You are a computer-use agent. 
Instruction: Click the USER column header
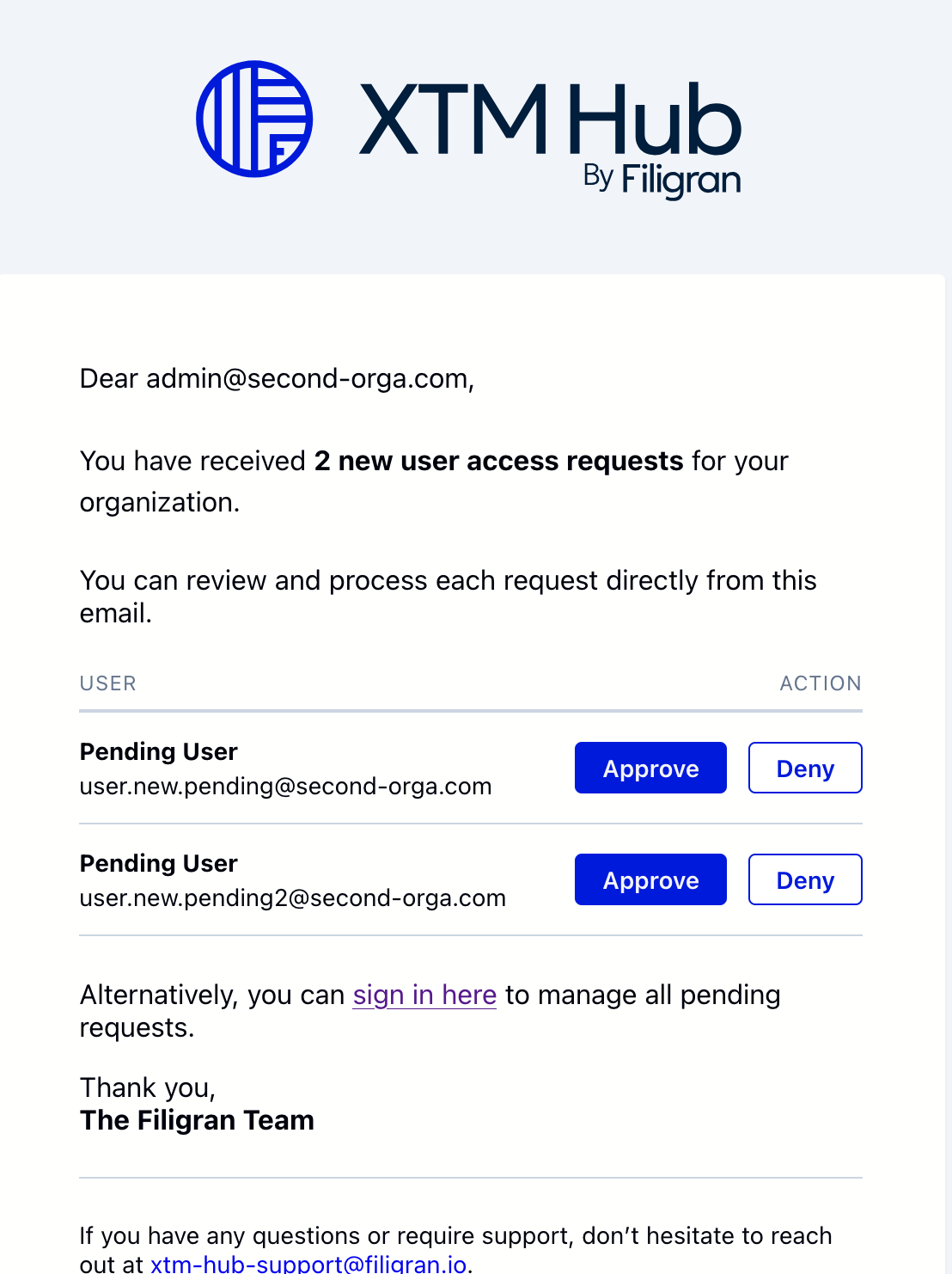pos(108,683)
